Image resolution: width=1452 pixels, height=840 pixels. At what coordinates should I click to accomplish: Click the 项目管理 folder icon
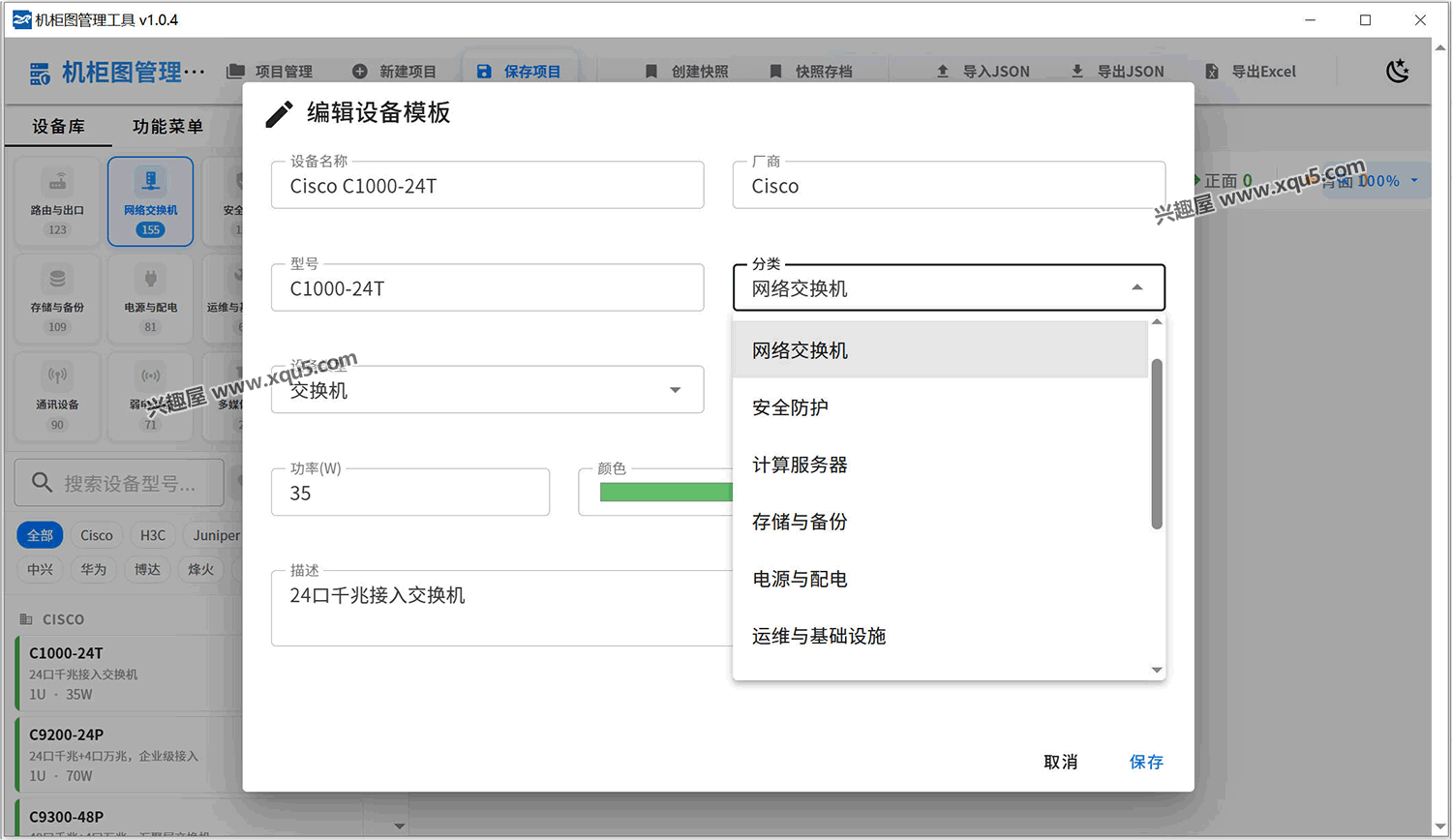coord(235,72)
